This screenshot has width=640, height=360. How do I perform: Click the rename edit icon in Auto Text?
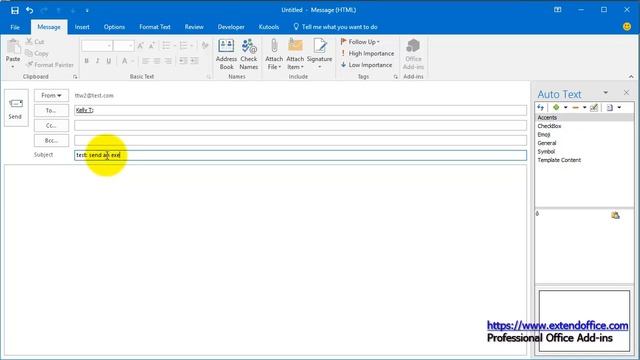point(594,107)
